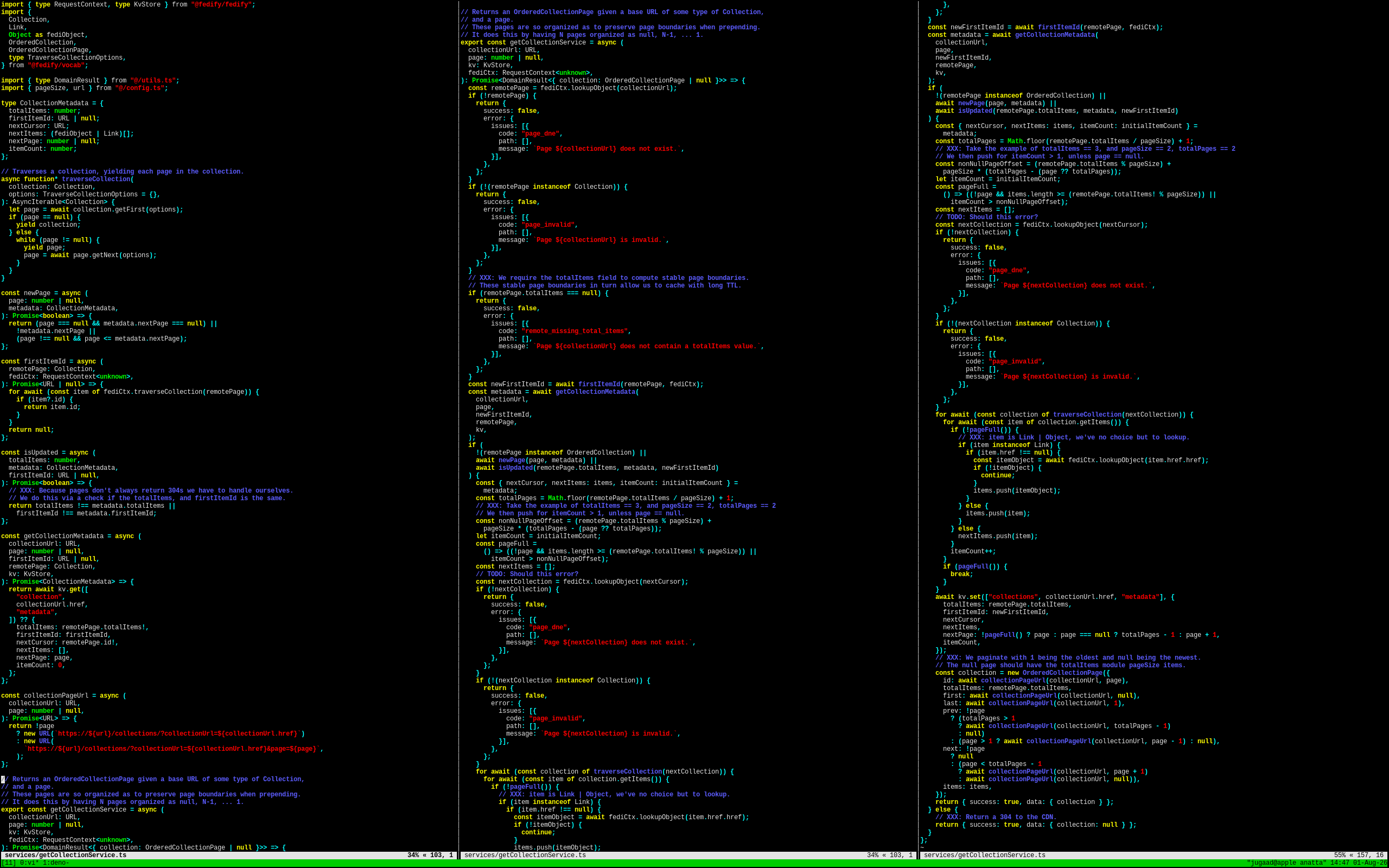Click 'const newPage = async (' declaration
This screenshot has width=1389, height=868.
(x=45, y=293)
